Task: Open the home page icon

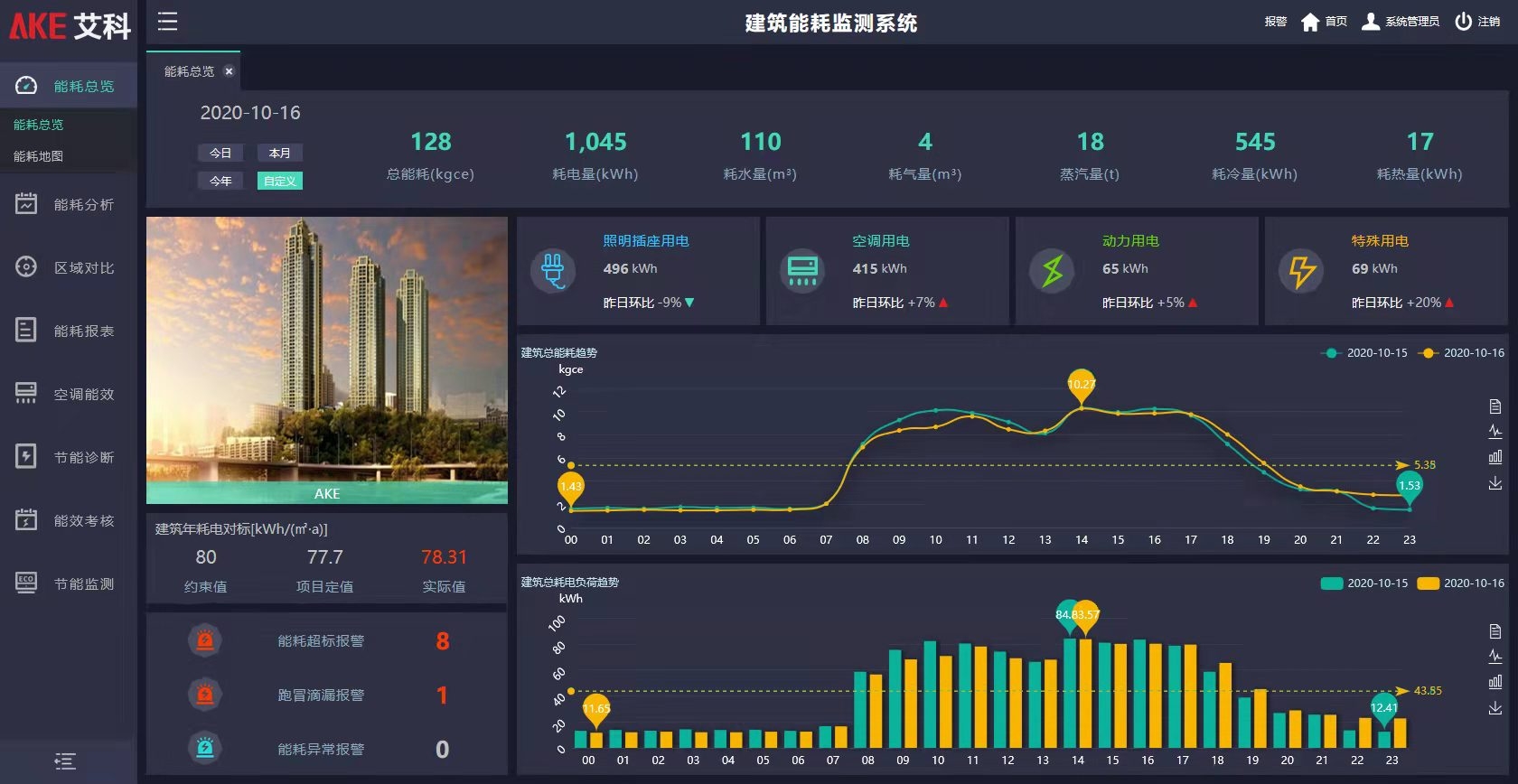Action: (x=1310, y=22)
